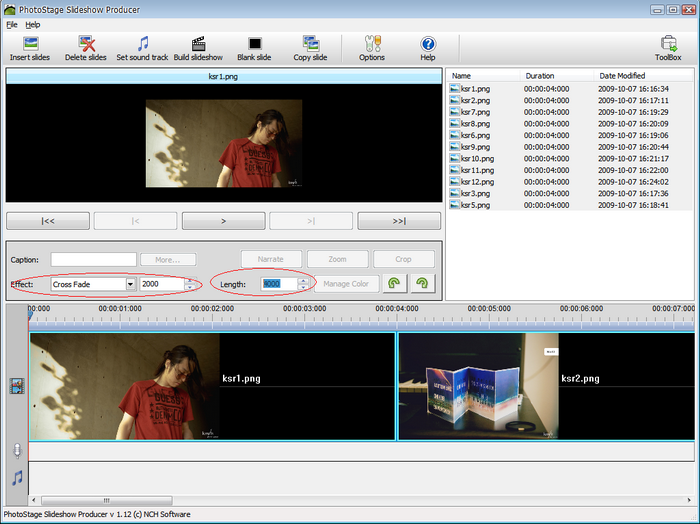
Task: Increase the effect duration with up stepper
Action: [x=190, y=280]
